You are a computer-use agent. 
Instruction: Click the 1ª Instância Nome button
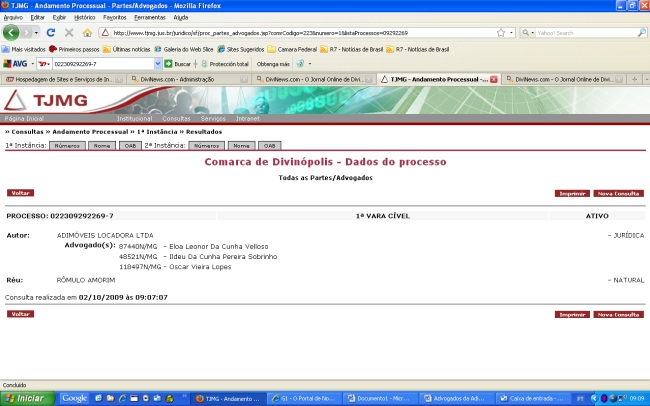102,146
